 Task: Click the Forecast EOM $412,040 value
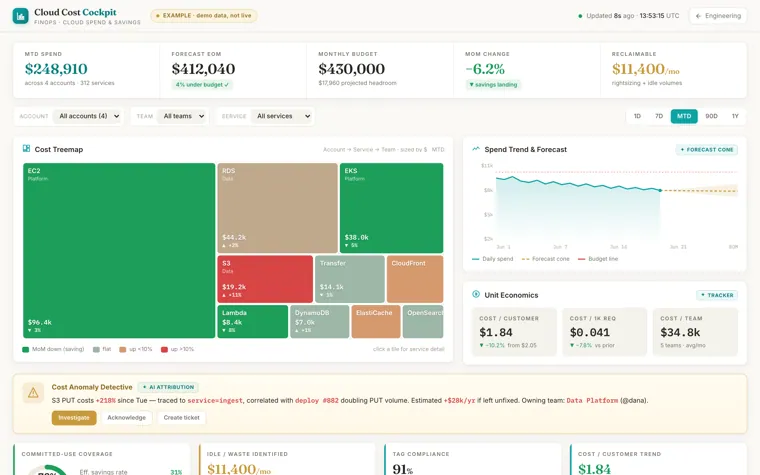[203, 69]
